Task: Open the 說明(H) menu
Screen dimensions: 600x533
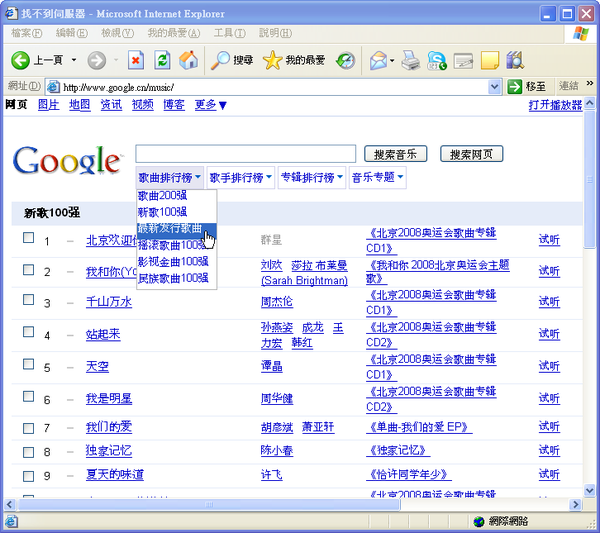Action: click(276, 33)
